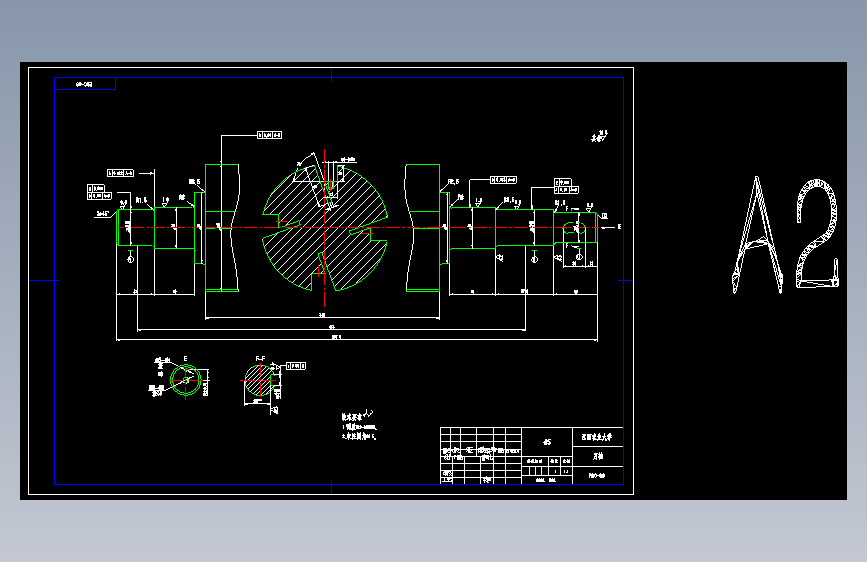Select the drawing code cell at the title block's bottom right
The width and height of the screenshot is (867, 562).
(x=598, y=475)
